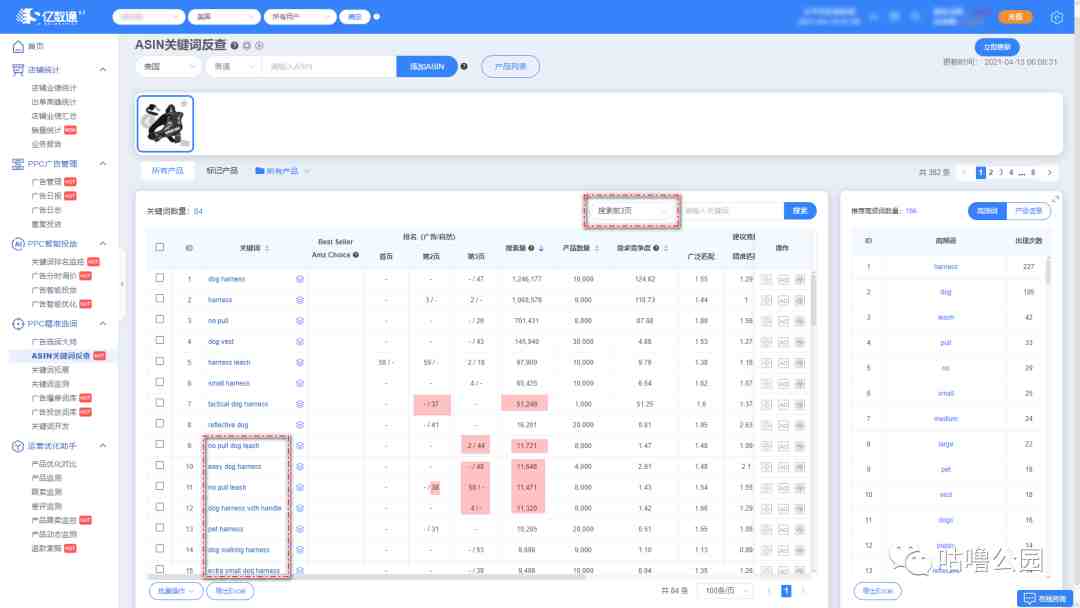
Task: Click the layers icon beside harness leash
Action: point(300,362)
